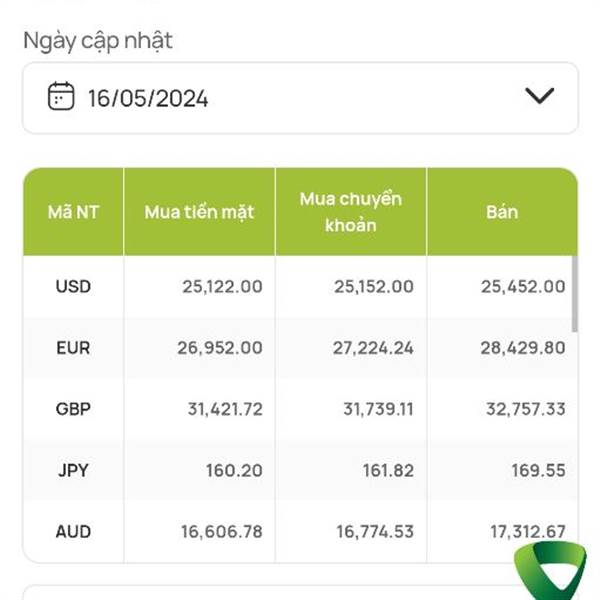Select the USD currency row

(300, 287)
